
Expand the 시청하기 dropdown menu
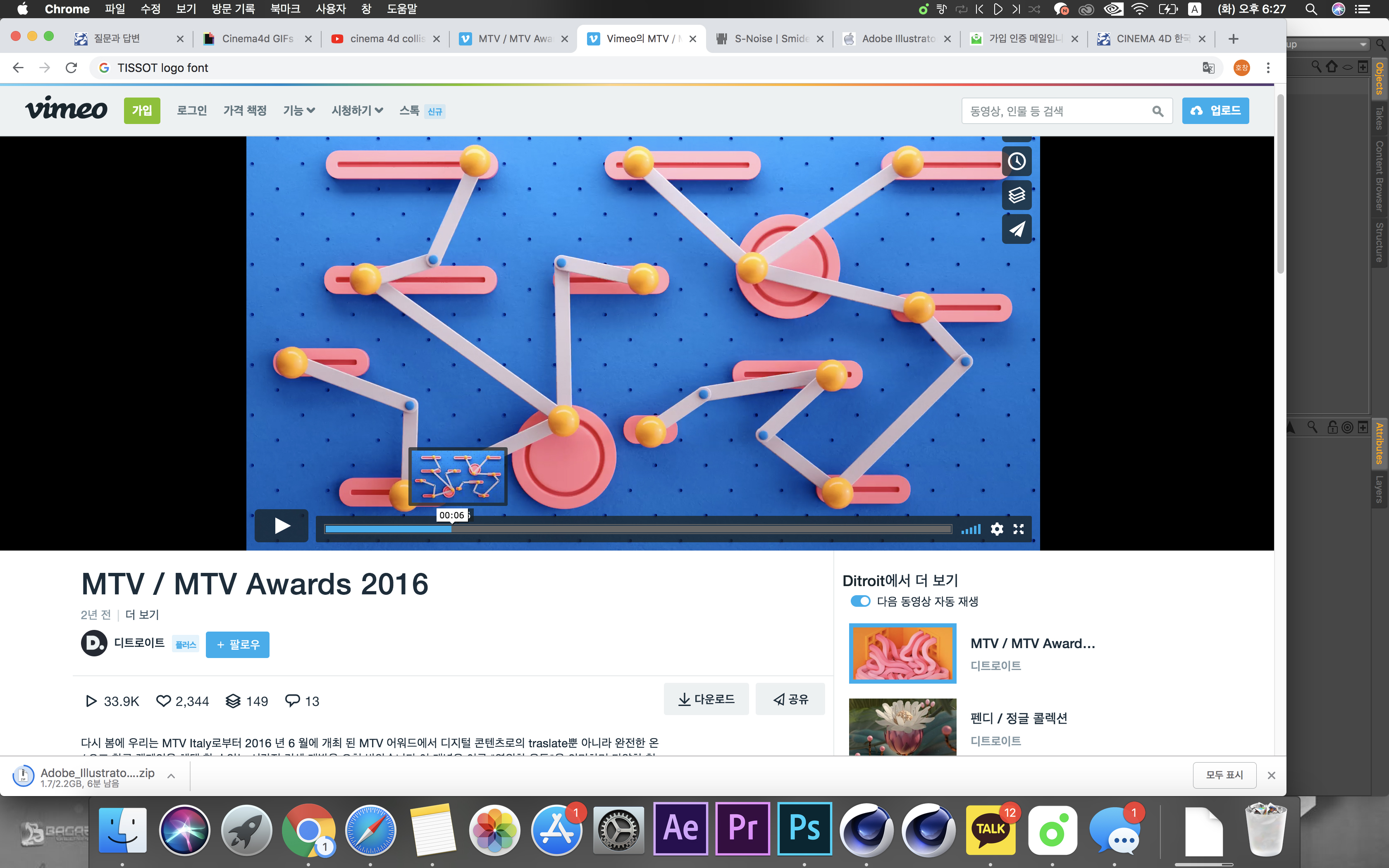tap(357, 110)
